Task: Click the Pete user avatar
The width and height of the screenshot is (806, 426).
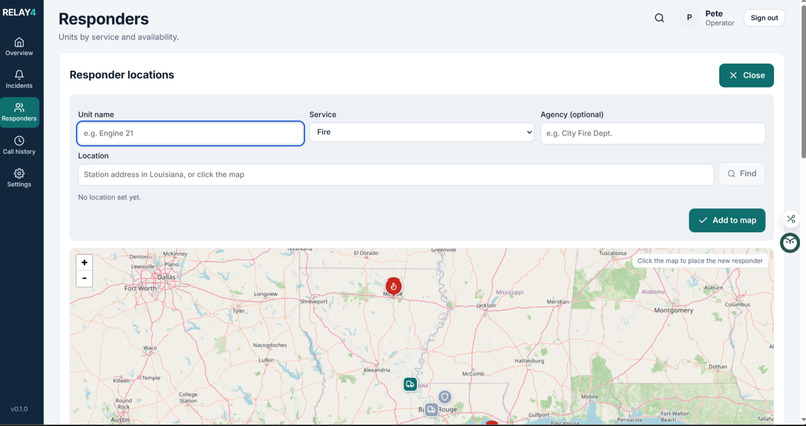Action: (x=689, y=18)
